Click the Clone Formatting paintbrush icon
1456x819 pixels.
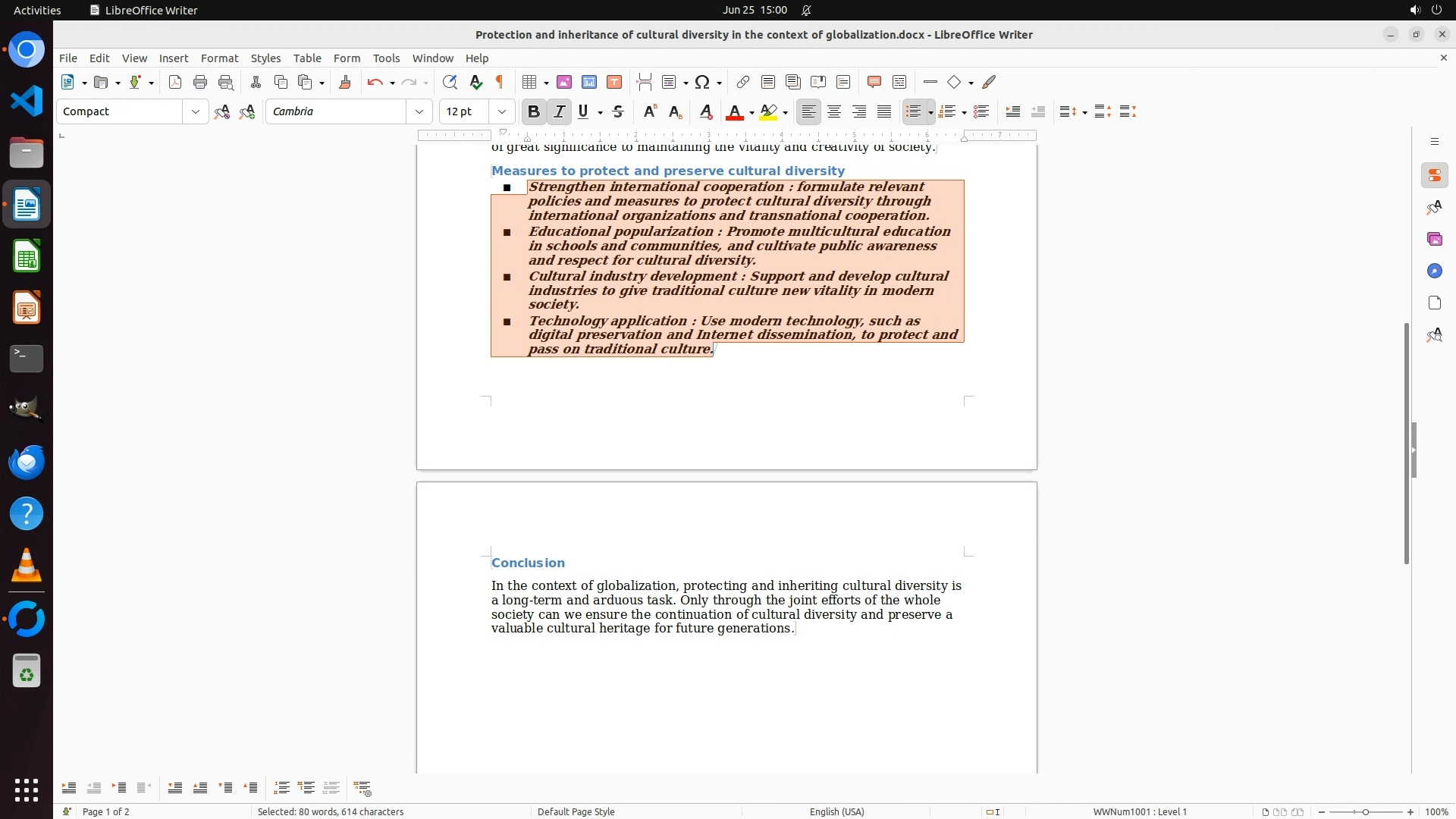344,82
